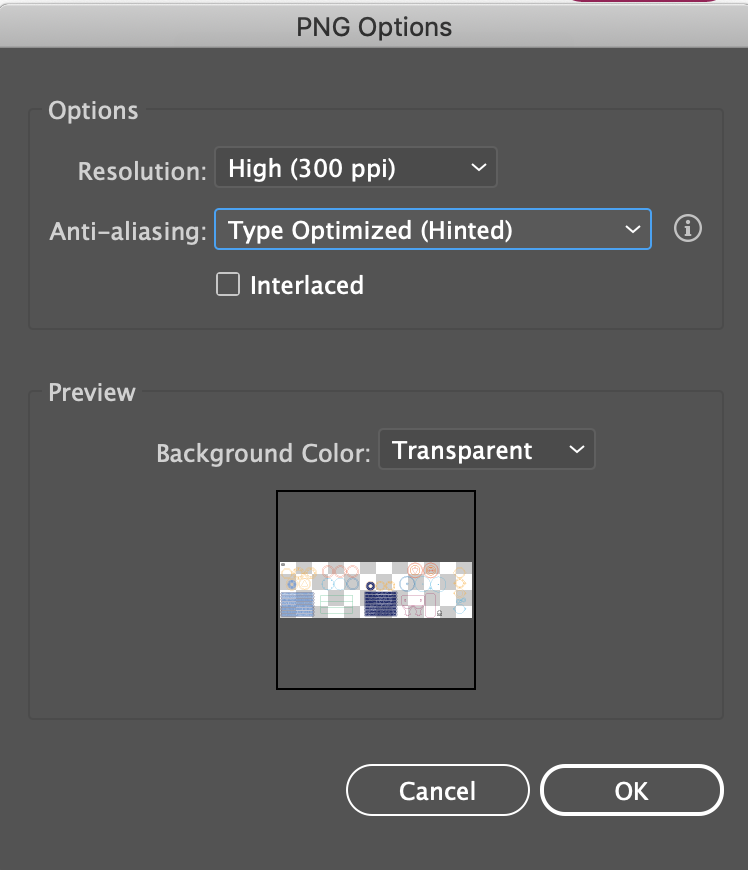Open the Resolution dropdown showing High (300 ppi)
Viewport: 748px width, 870px height.
click(356, 168)
